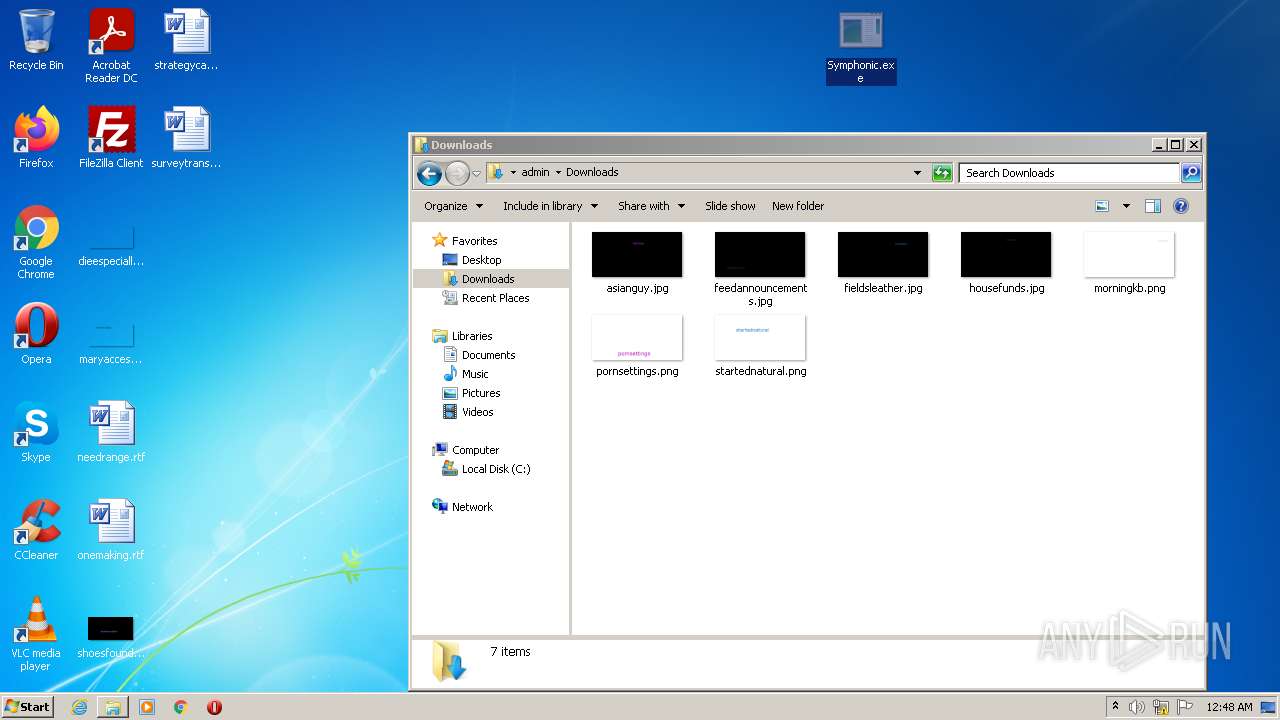Select Local Disk (C:) in navigation pane
The image size is (1280, 720).
click(496, 469)
